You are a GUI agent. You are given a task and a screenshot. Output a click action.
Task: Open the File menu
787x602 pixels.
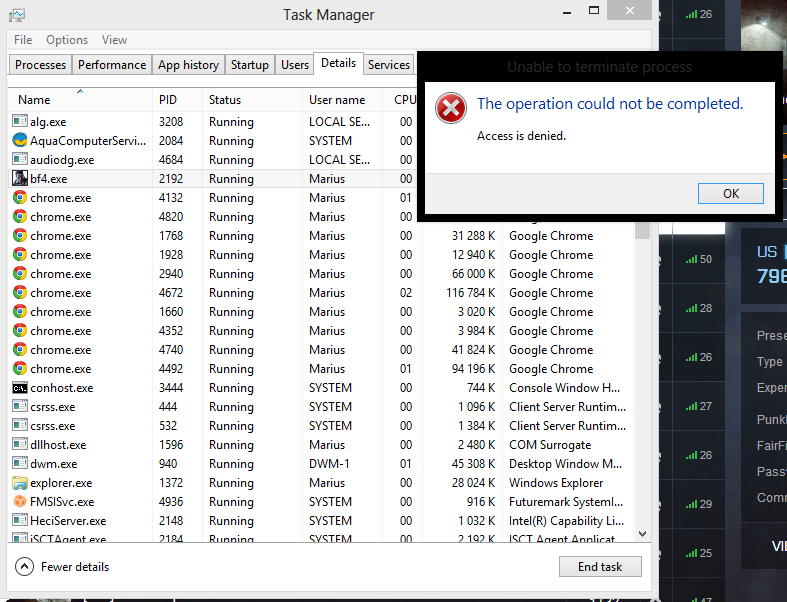coord(23,40)
